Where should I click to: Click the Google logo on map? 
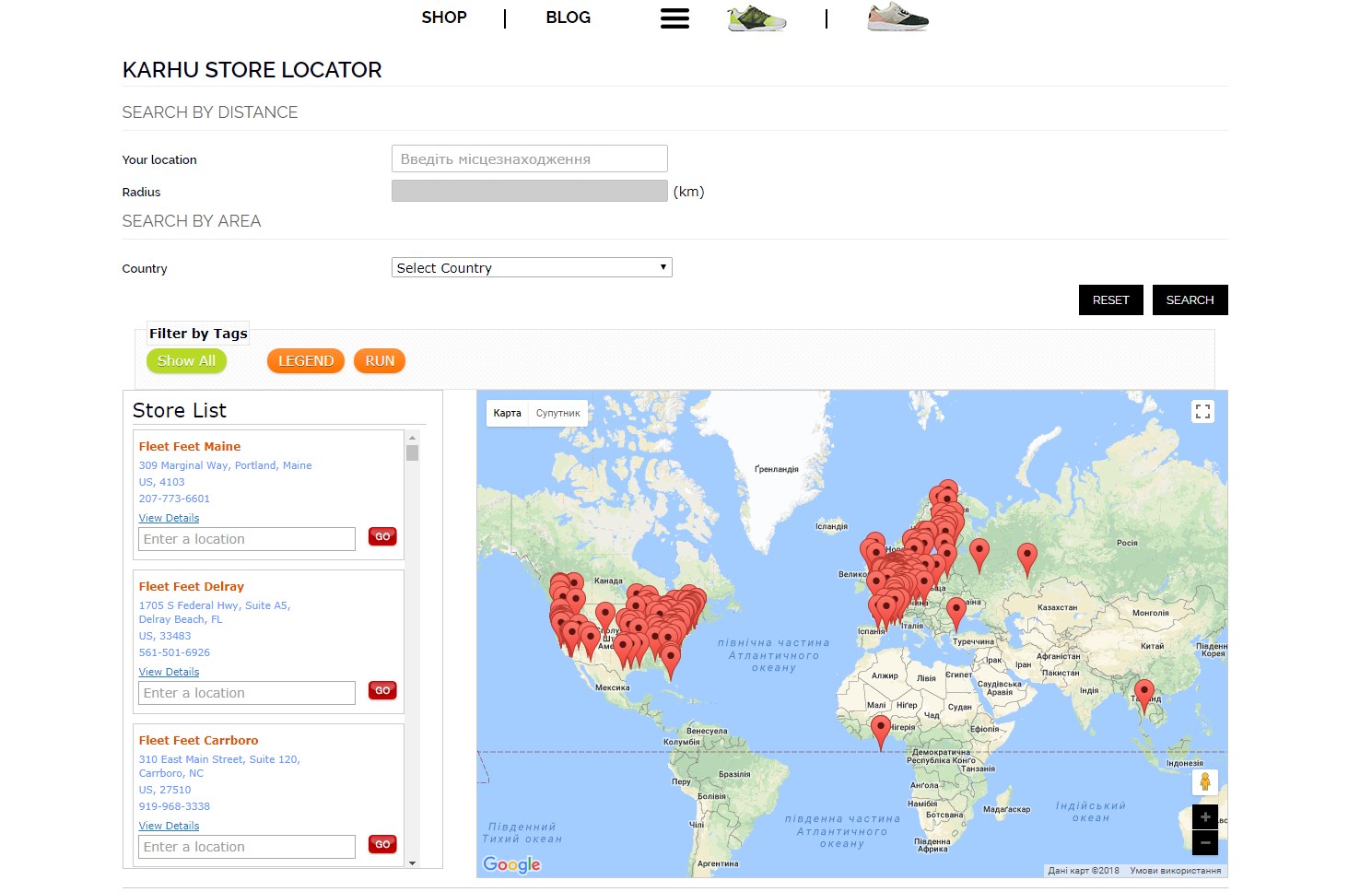(x=511, y=864)
